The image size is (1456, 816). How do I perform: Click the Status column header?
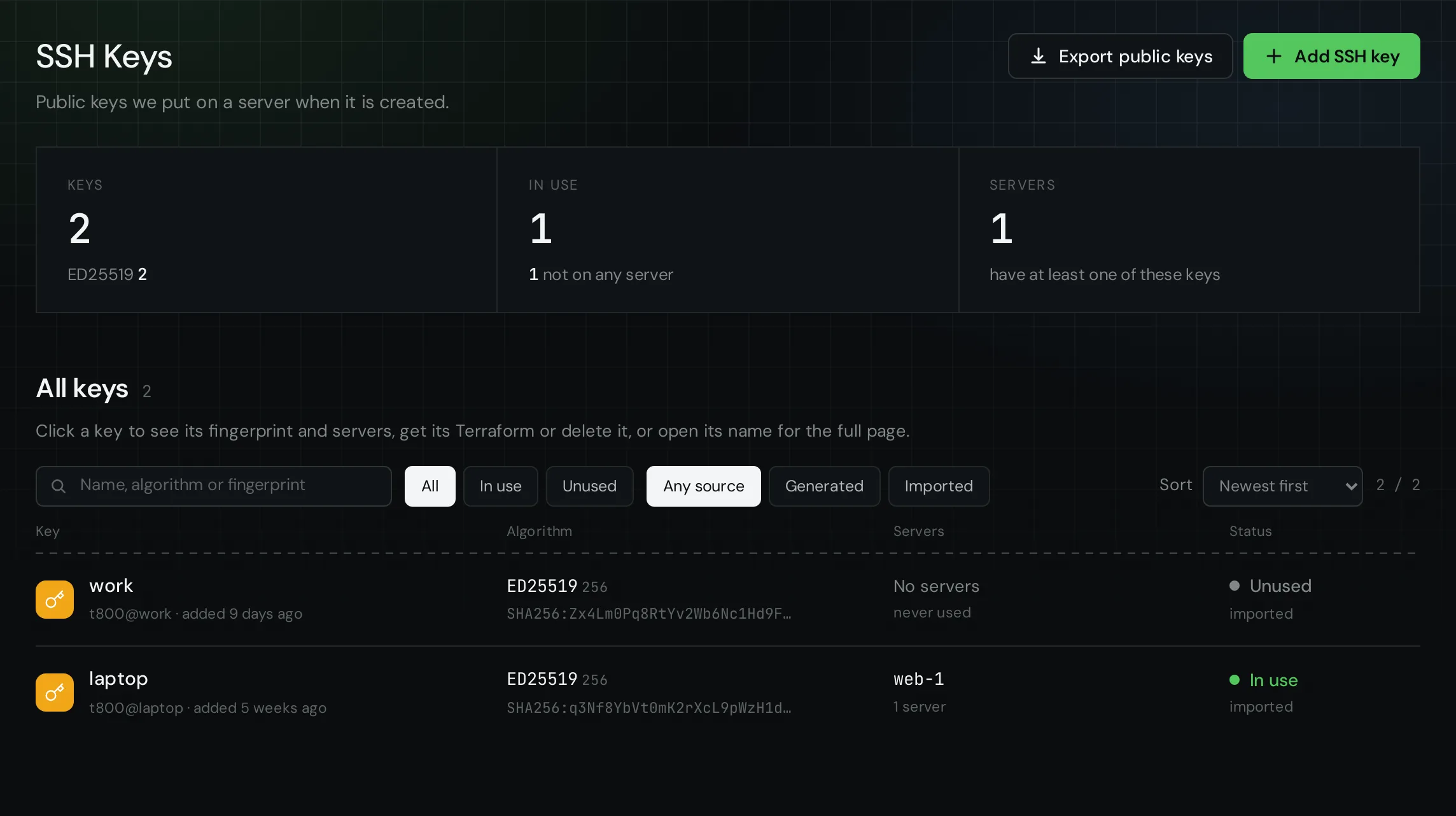coord(1250,531)
